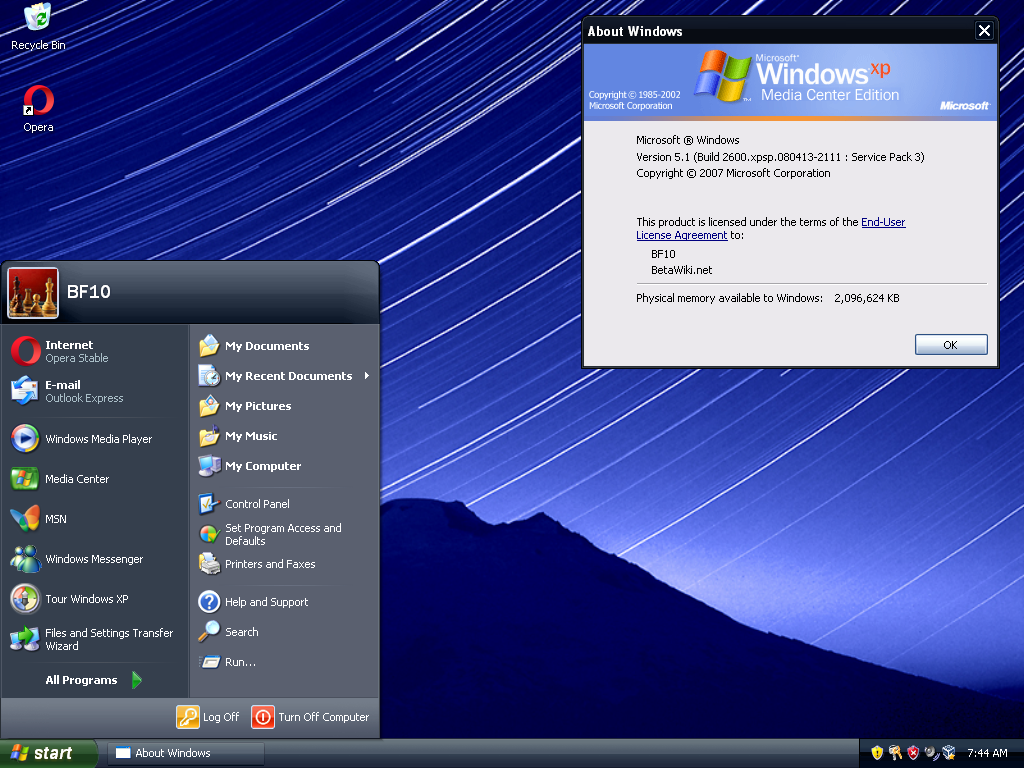Launch Windows Media Player from Start menu
1024x768 pixels.
(x=97, y=439)
